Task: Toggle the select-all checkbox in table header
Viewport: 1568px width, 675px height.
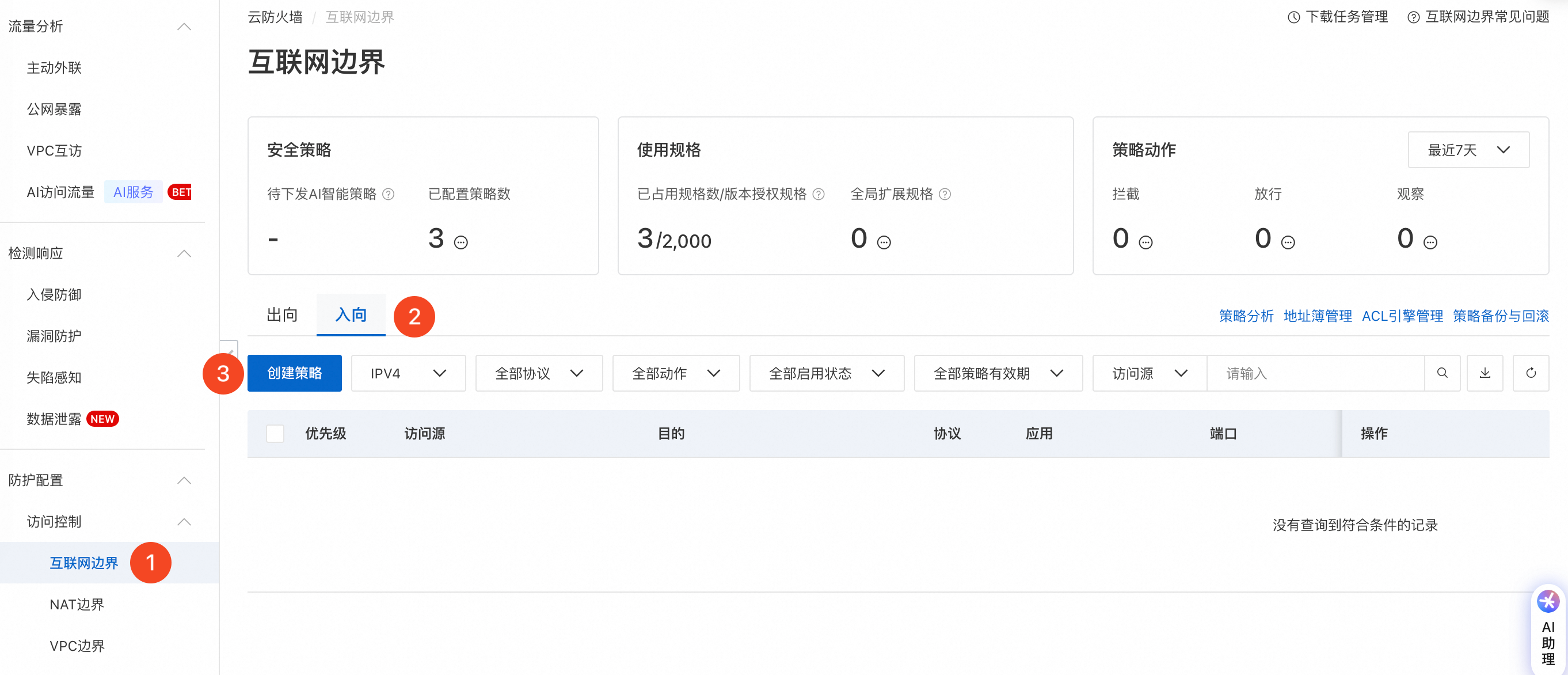Action: tap(275, 433)
